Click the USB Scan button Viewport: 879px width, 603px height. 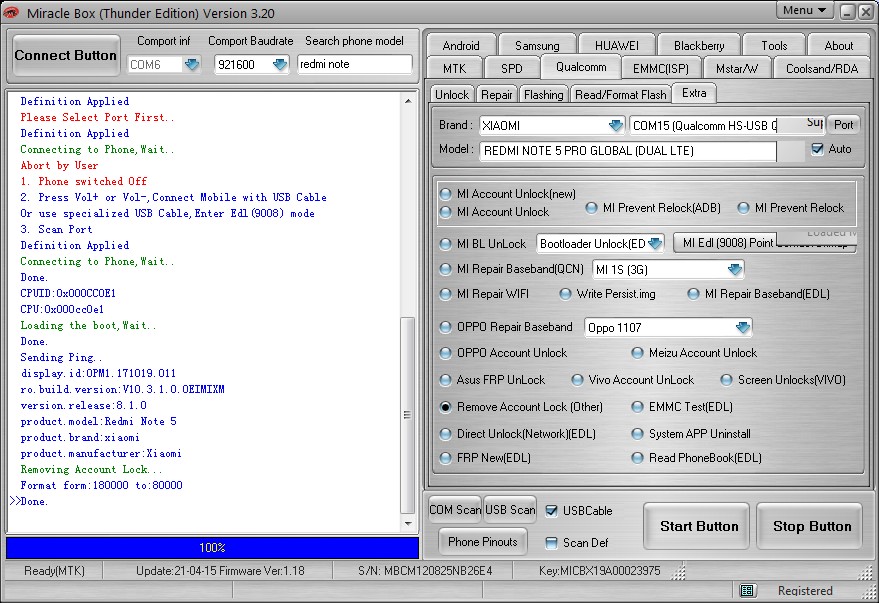pyautogui.click(x=510, y=509)
